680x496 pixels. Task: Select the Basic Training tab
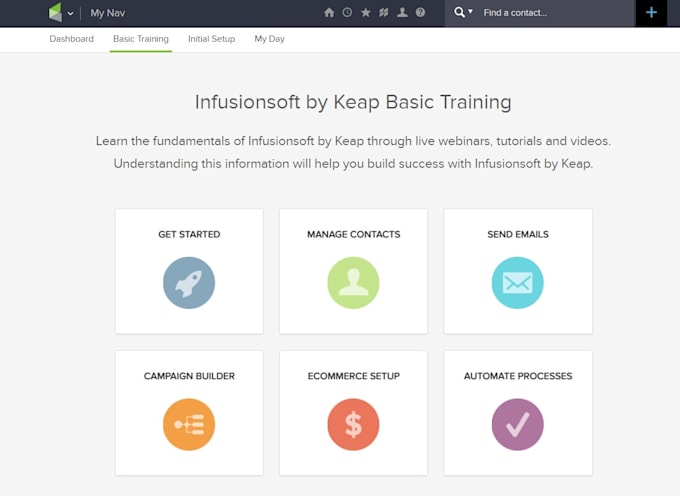(x=141, y=39)
